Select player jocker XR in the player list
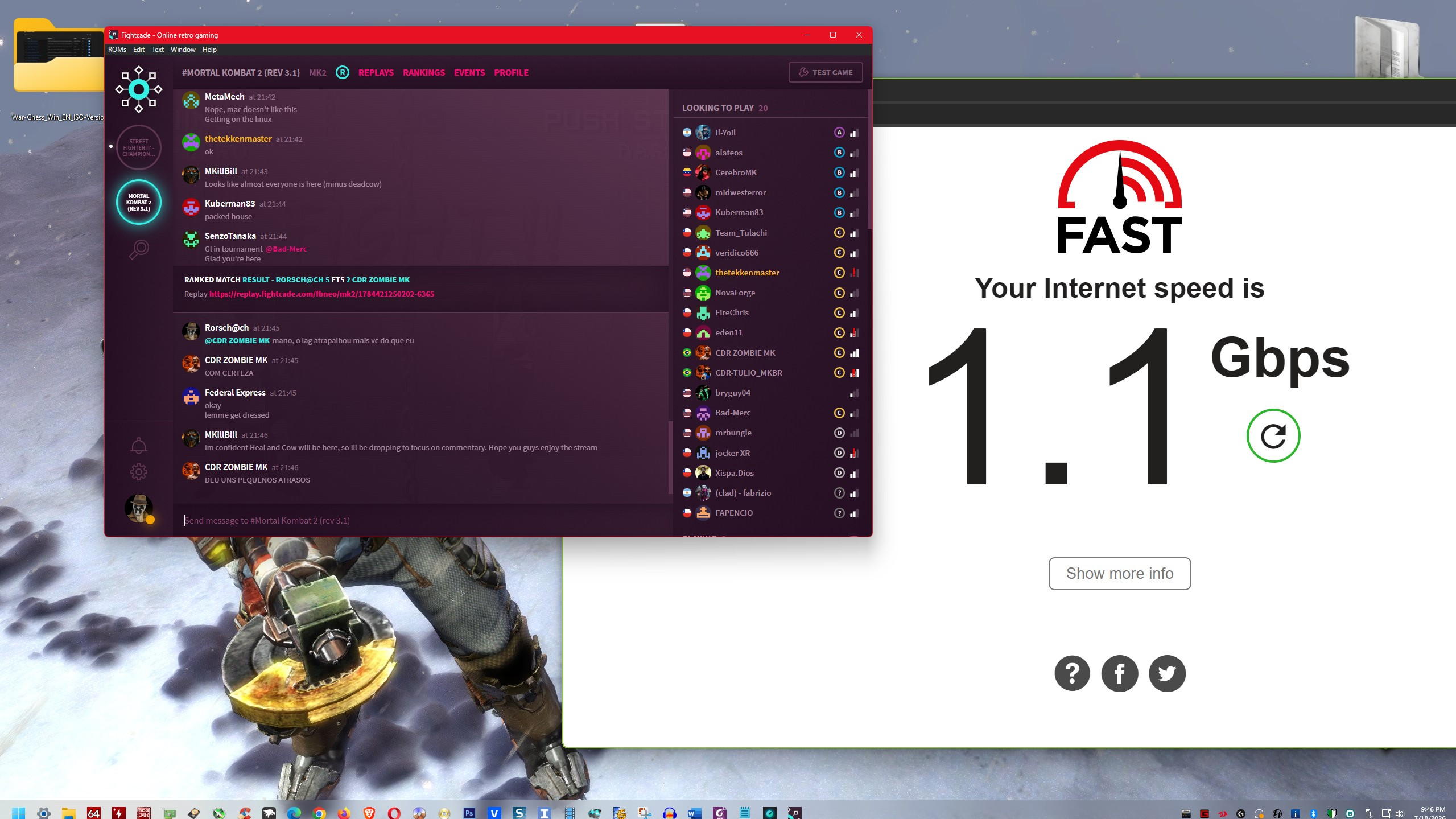The height and width of the screenshot is (819, 1456). 770,453
